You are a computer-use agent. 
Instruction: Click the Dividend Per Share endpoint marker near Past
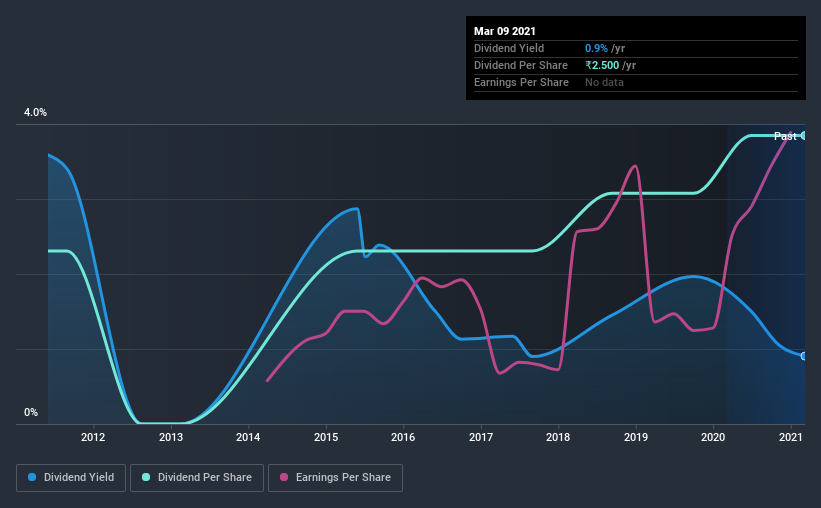pyautogui.click(x=804, y=136)
